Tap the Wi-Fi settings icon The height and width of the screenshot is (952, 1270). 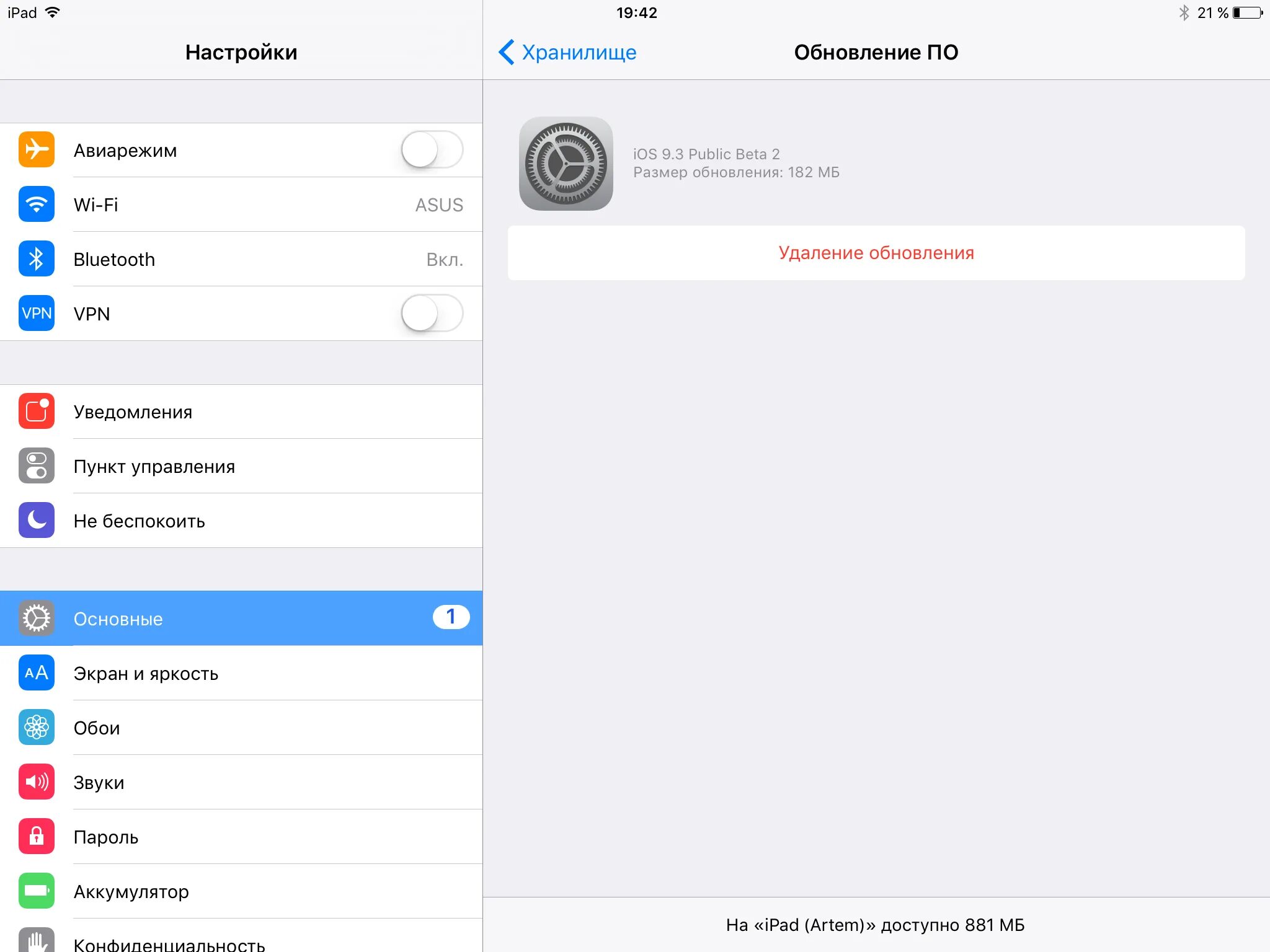pyautogui.click(x=37, y=205)
